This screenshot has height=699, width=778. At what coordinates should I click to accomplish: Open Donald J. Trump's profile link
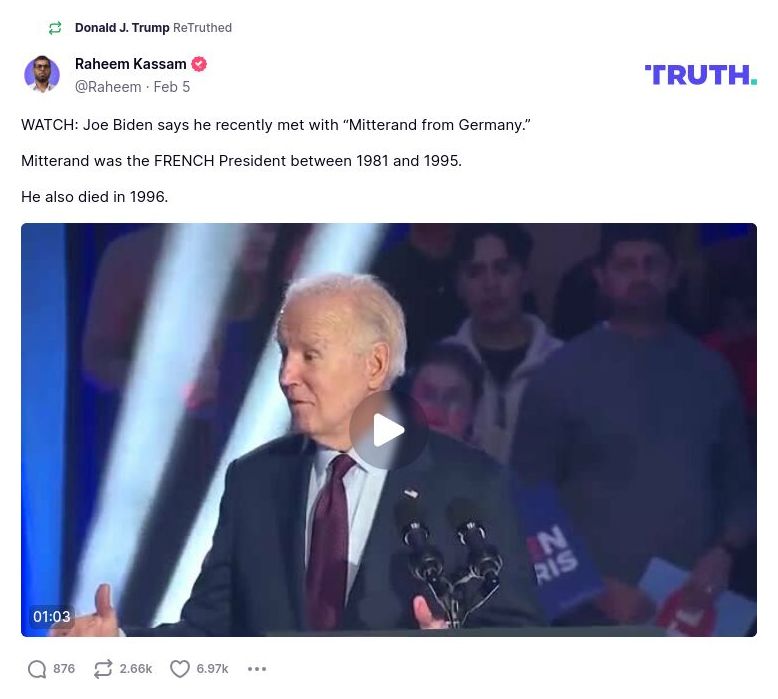[x=122, y=28]
